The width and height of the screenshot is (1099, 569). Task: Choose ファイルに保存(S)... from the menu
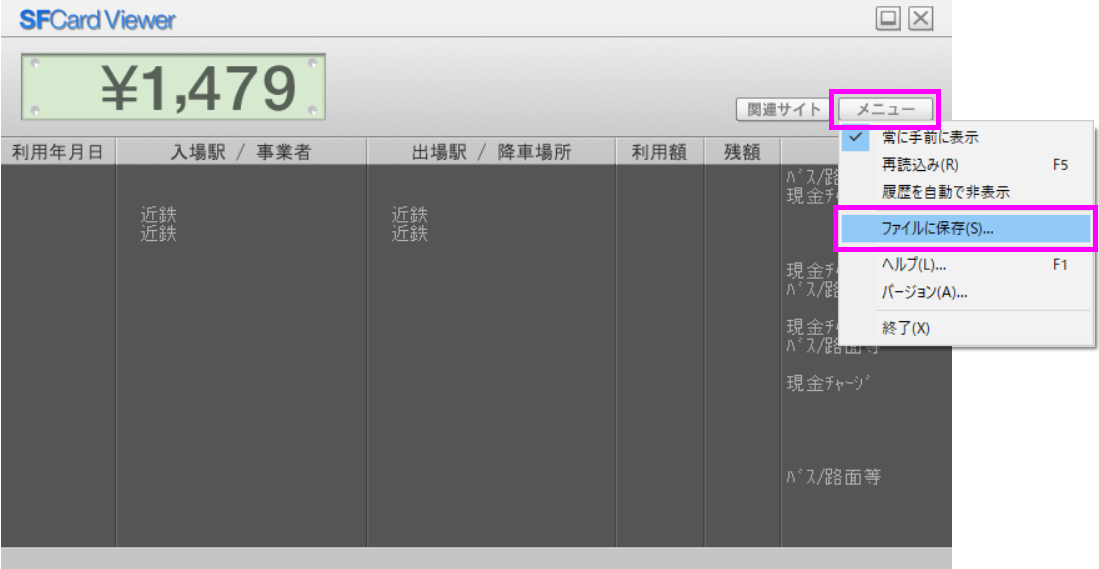click(937, 229)
